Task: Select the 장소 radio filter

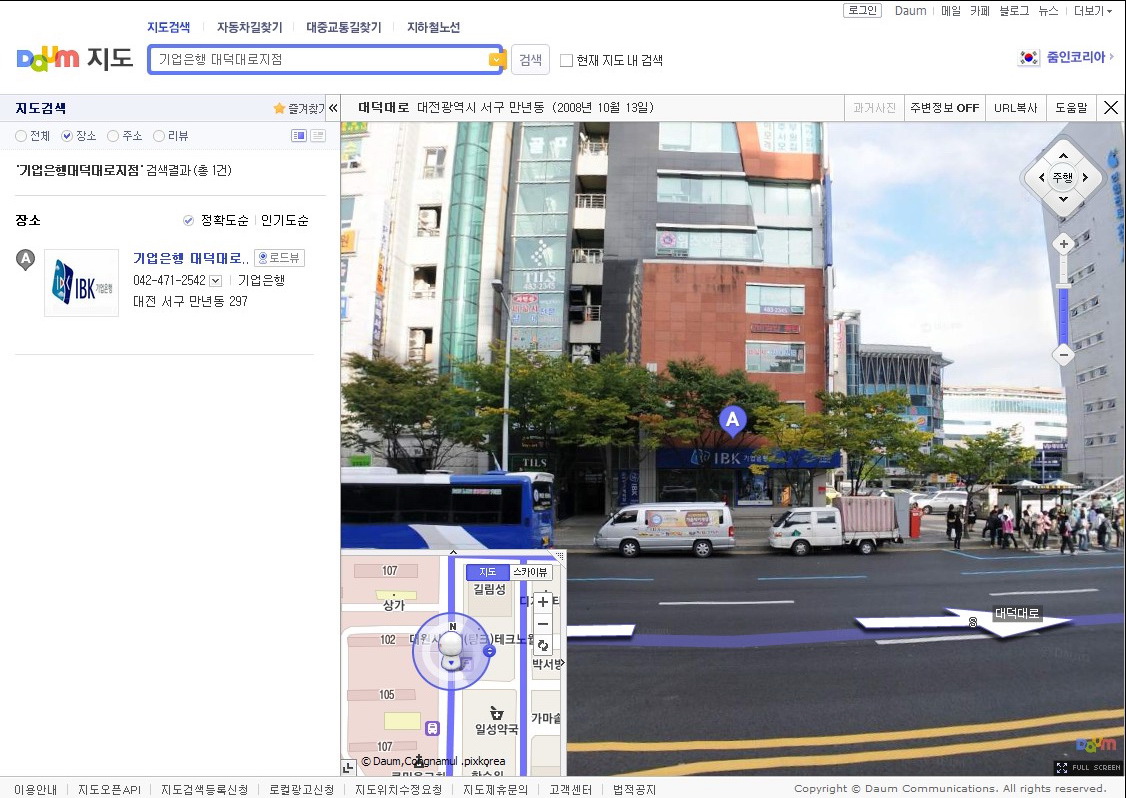Action: pos(67,136)
